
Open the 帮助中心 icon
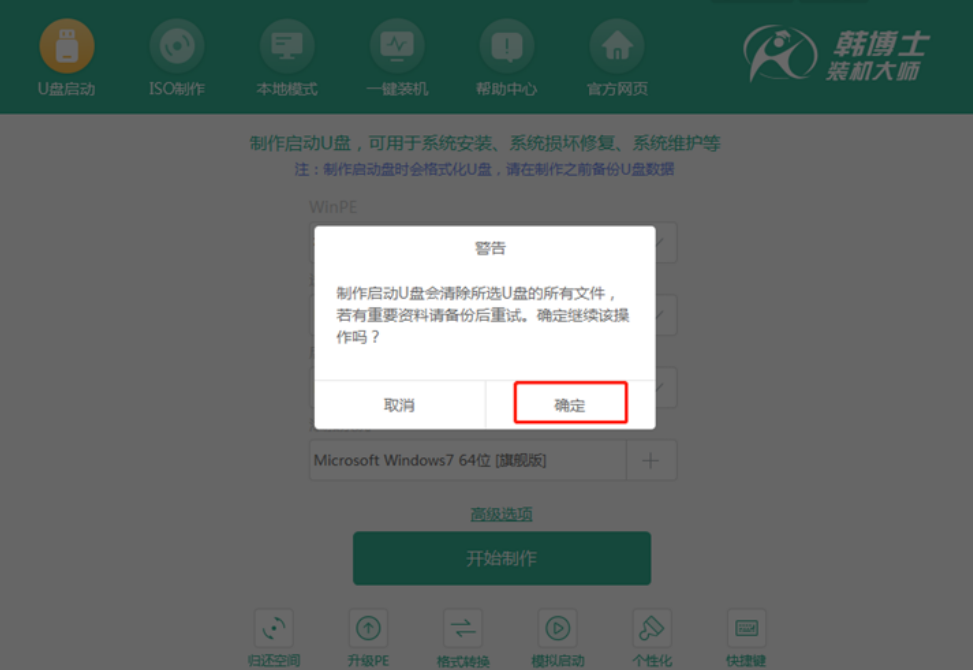click(x=507, y=47)
